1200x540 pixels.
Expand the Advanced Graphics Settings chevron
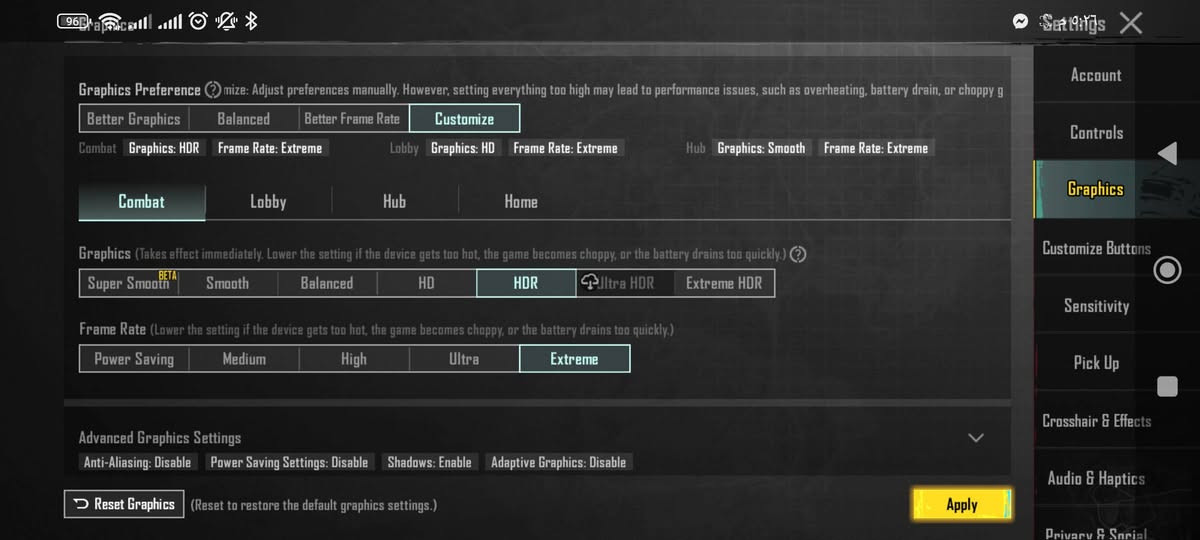tap(976, 438)
